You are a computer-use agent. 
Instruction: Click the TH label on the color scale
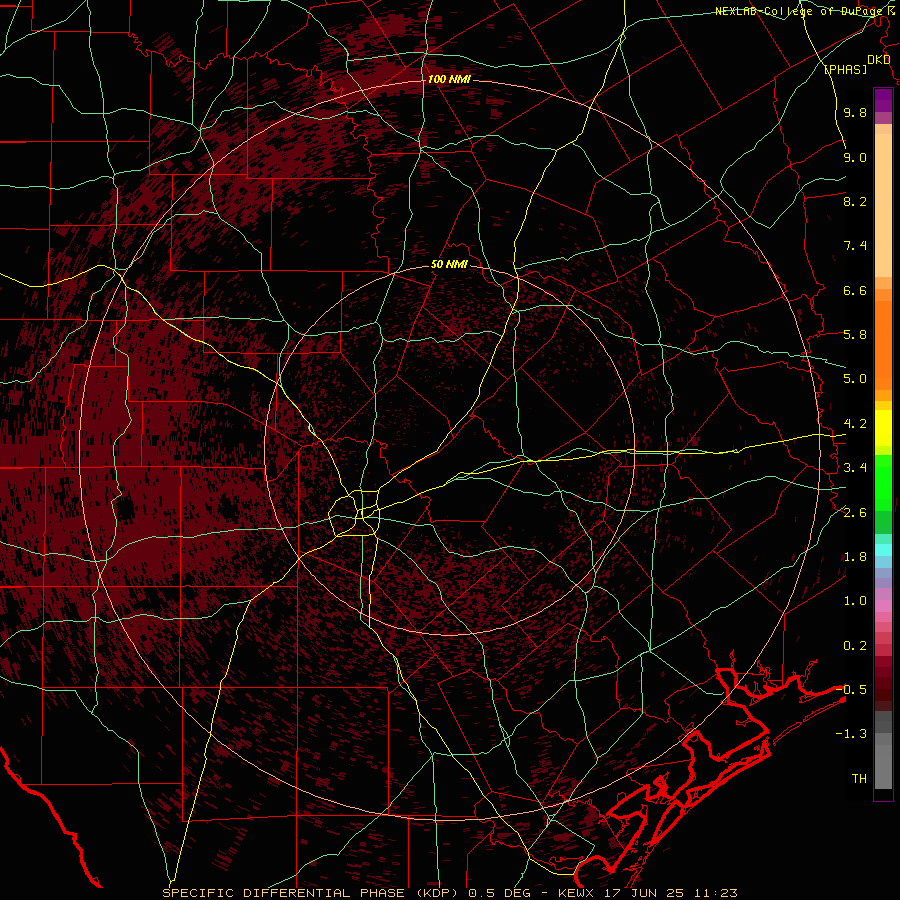859,779
